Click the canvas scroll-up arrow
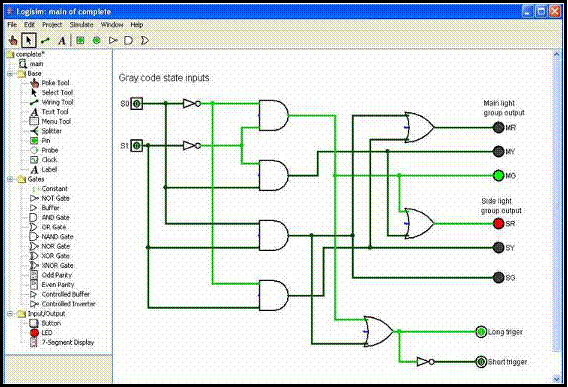Viewport: 568px width, 387px height. [556, 55]
